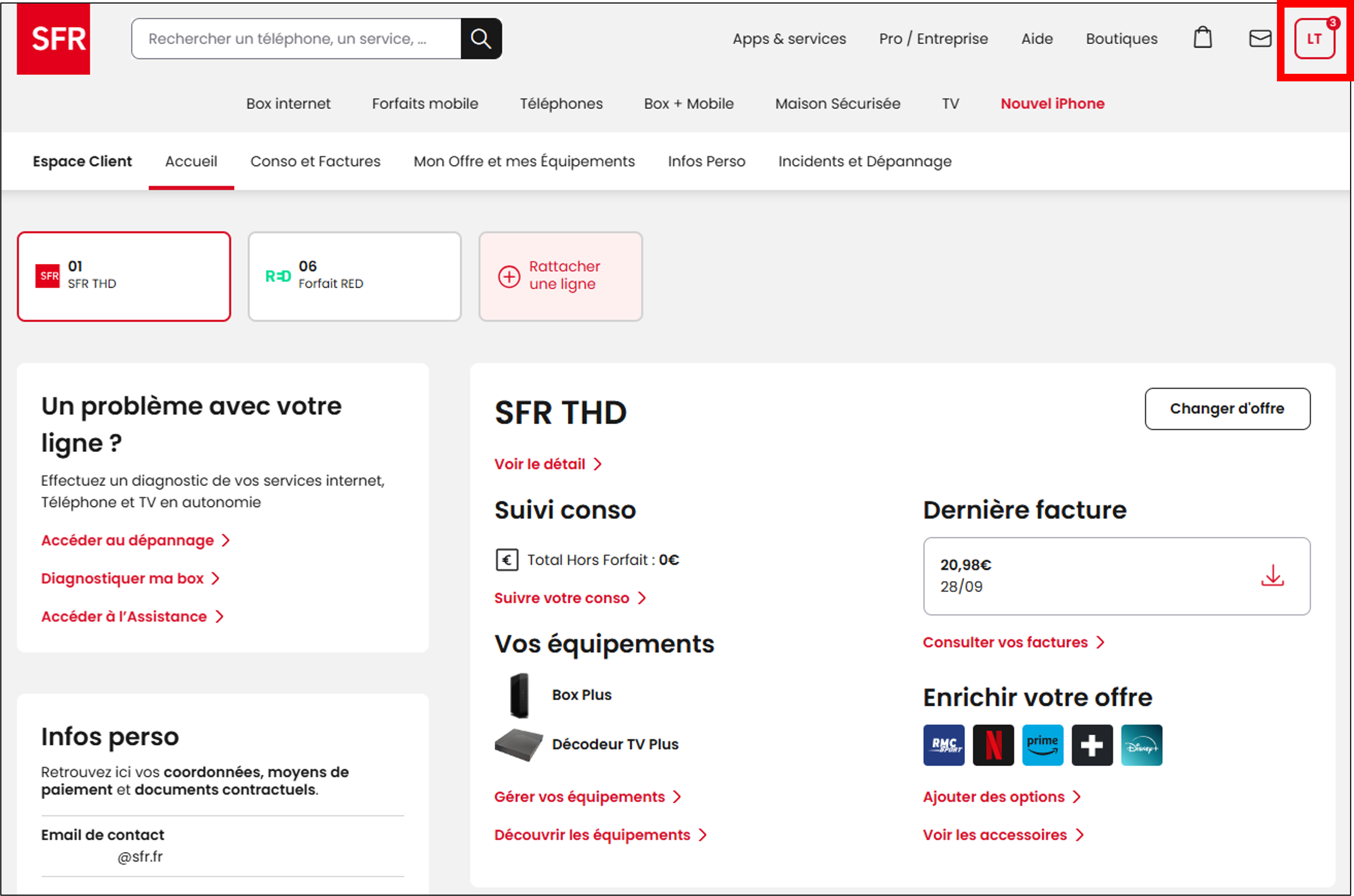
Task: Download the last invoice of 20,98€
Action: 1272,576
